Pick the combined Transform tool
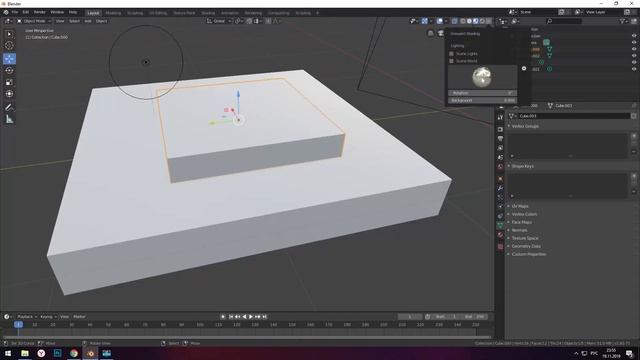Image resolution: width=640 pixels, height=360 pixels. coord(9,94)
